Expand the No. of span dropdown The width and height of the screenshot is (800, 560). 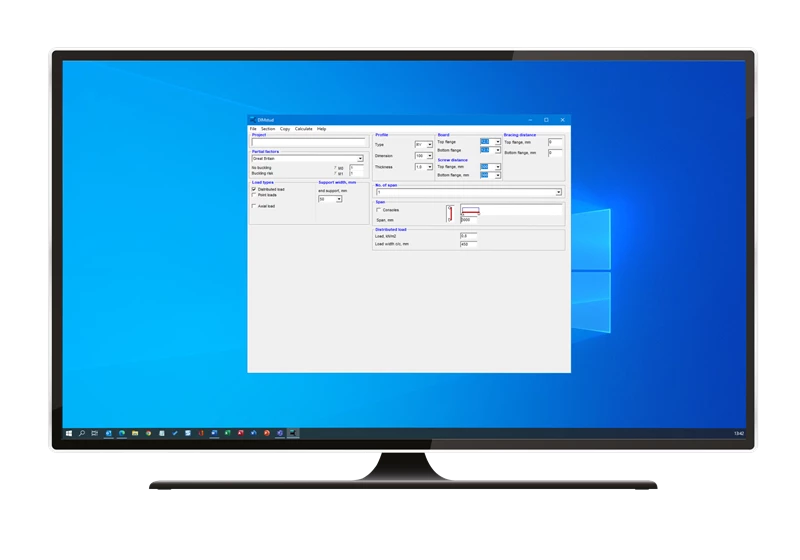(x=558, y=192)
